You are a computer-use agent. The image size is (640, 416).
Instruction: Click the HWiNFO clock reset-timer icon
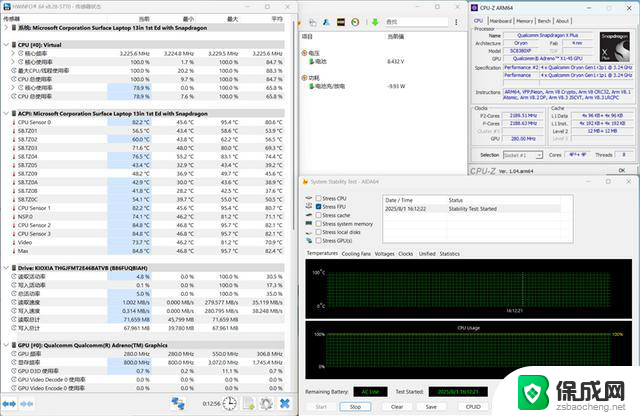click(230, 403)
